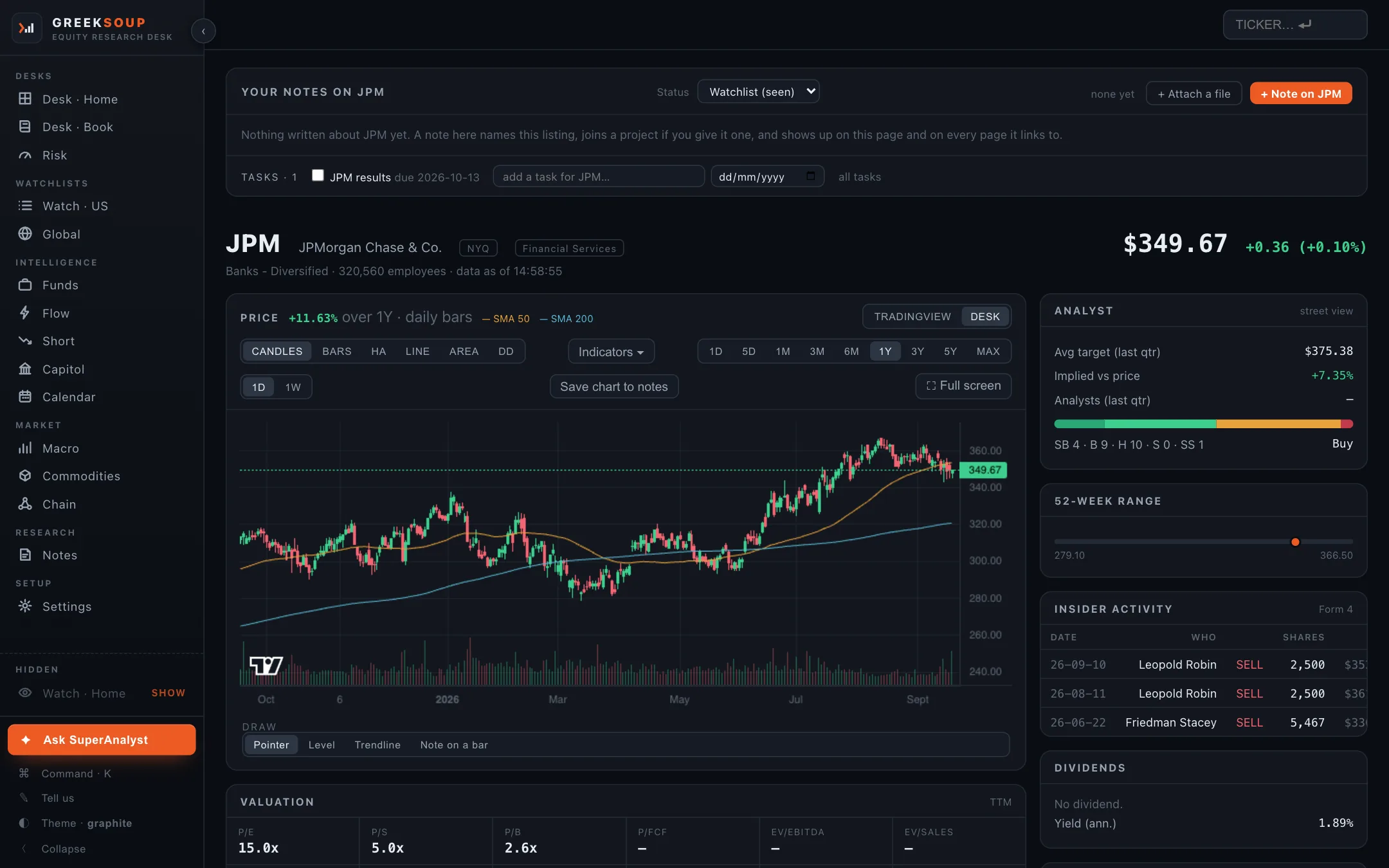SHOW the hidden Watch Home item

click(168, 693)
